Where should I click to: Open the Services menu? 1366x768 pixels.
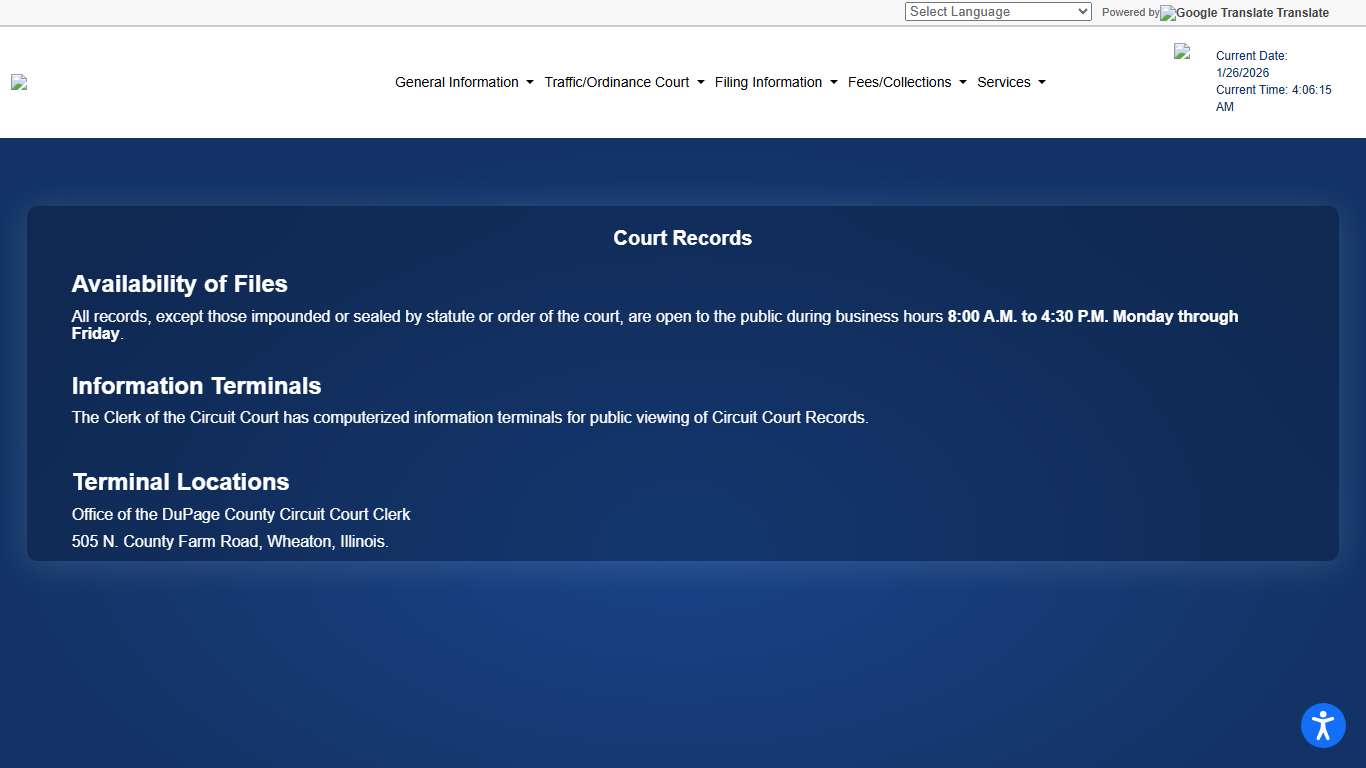click(x=1003, y=82)
